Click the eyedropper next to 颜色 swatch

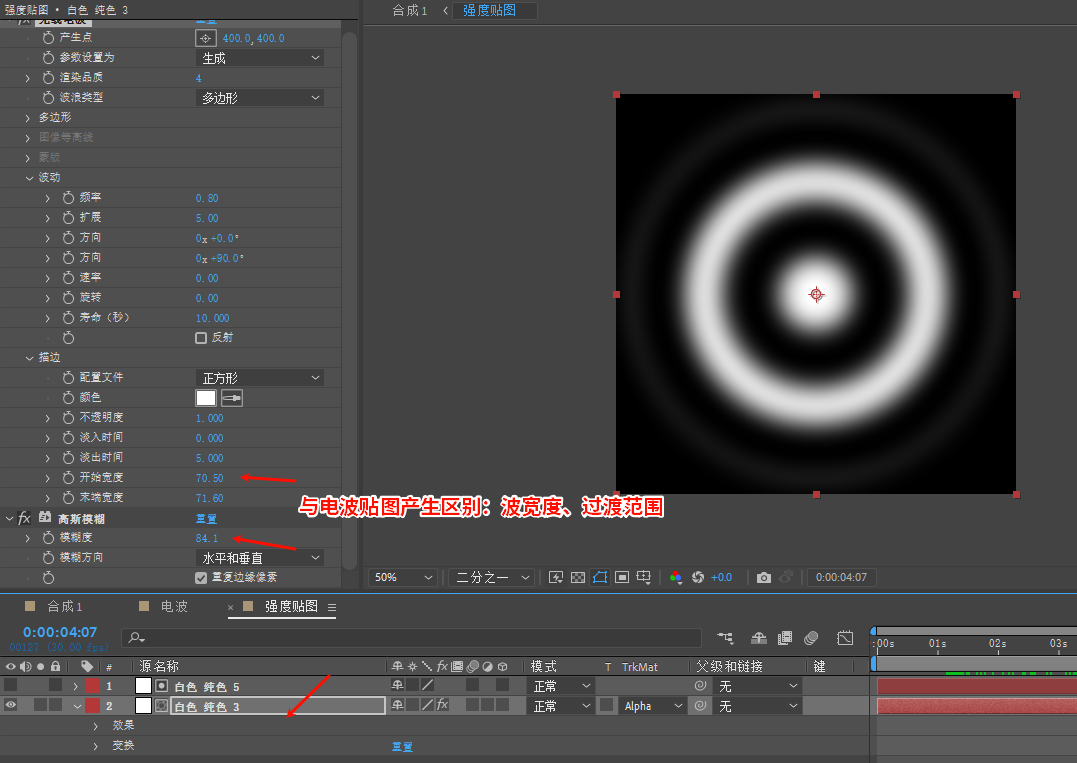[x=231, y=398]
